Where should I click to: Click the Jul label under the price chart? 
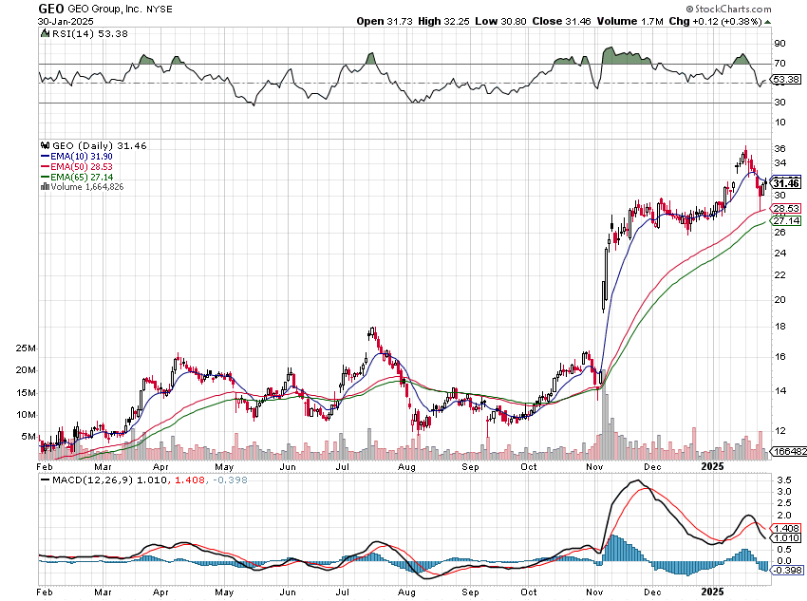(342, 467)
